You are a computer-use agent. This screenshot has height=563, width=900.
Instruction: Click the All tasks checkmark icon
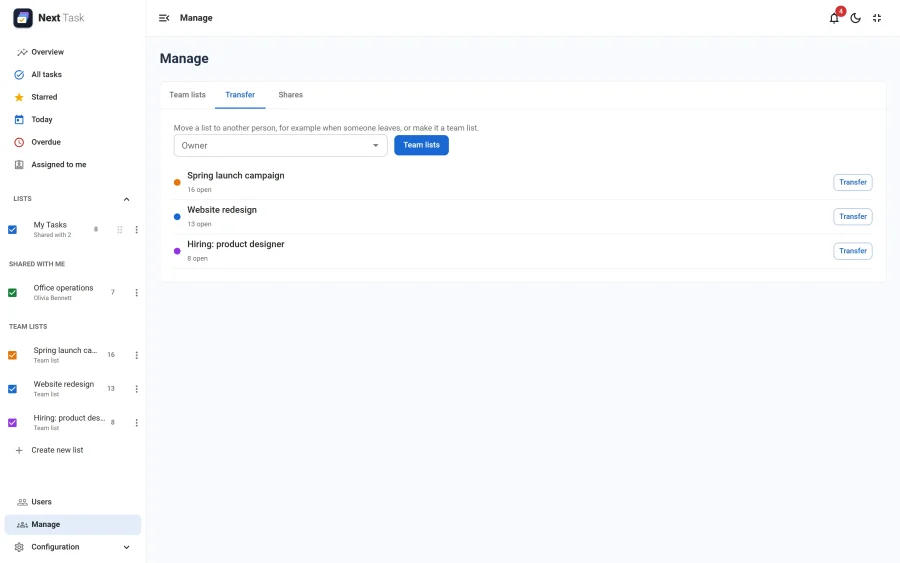(19, 75)
